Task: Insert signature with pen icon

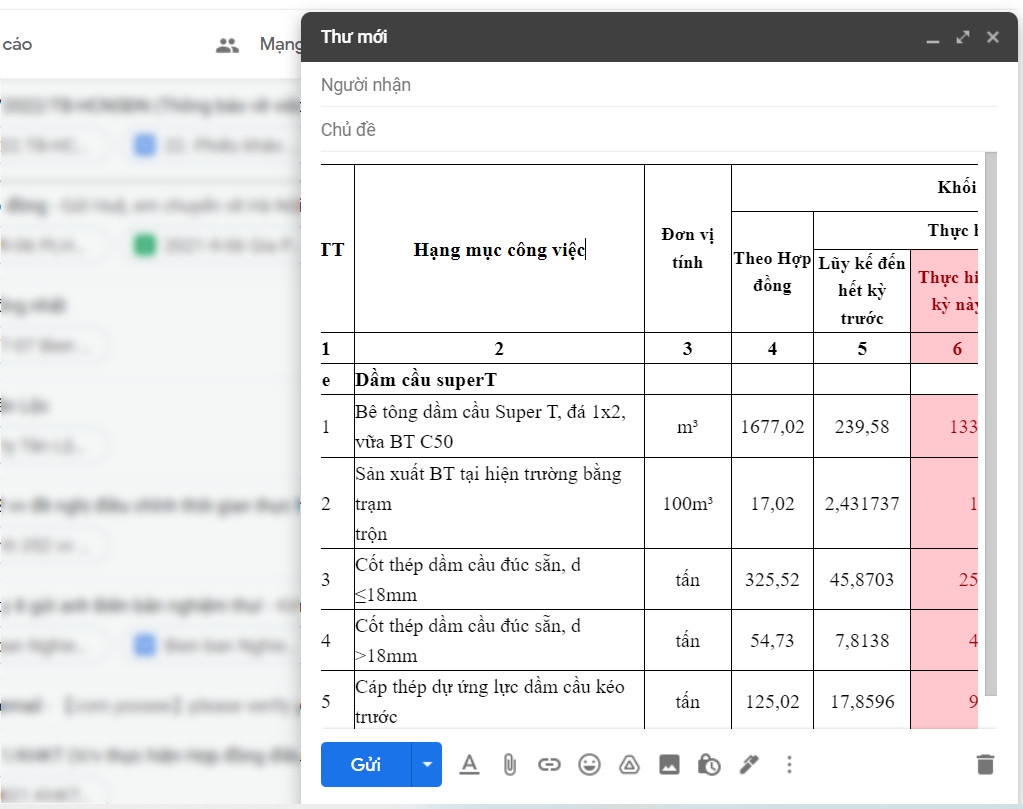Action: tap(749, 764)
